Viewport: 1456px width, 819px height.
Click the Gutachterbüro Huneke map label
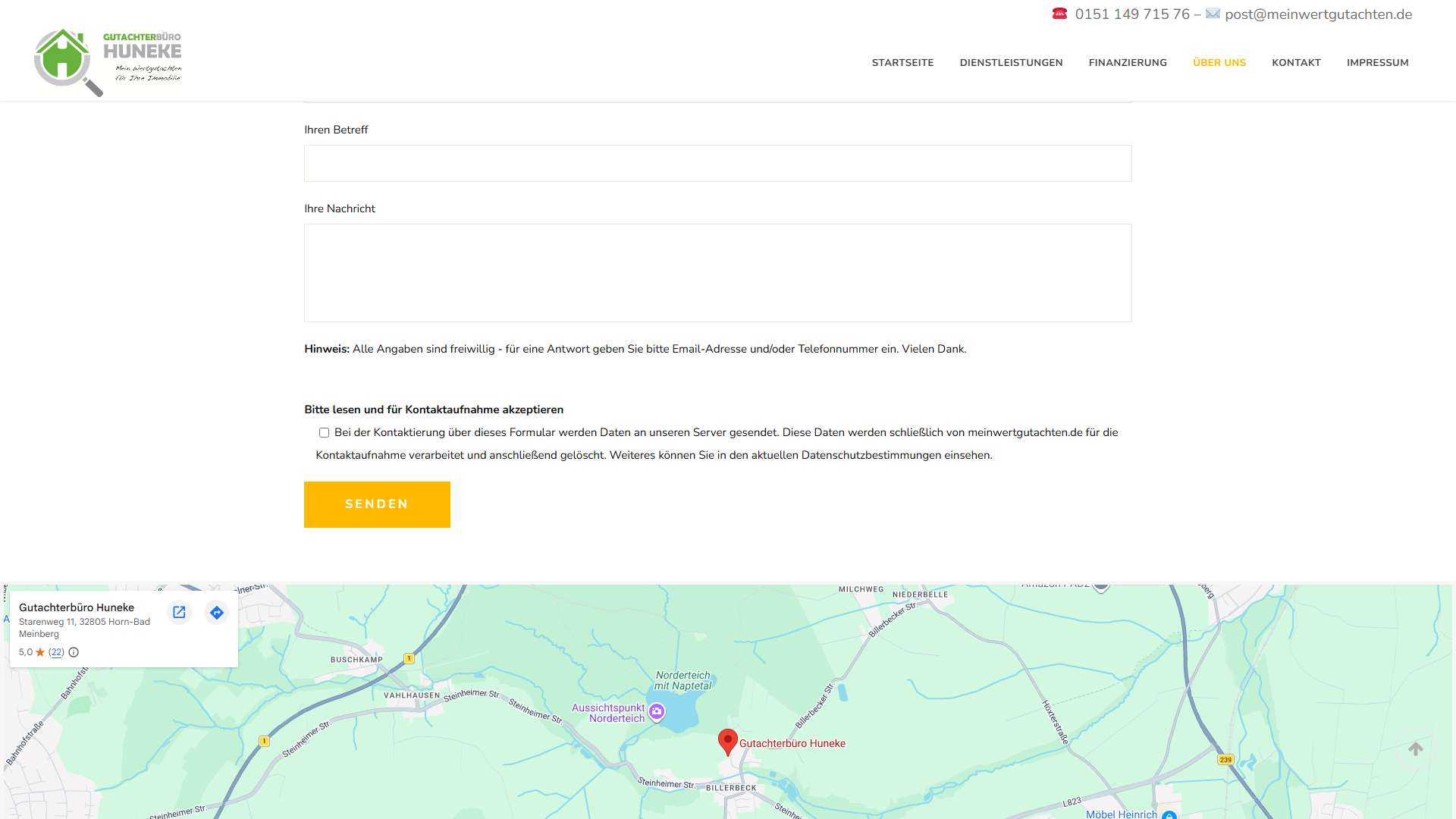pos(792,743)
